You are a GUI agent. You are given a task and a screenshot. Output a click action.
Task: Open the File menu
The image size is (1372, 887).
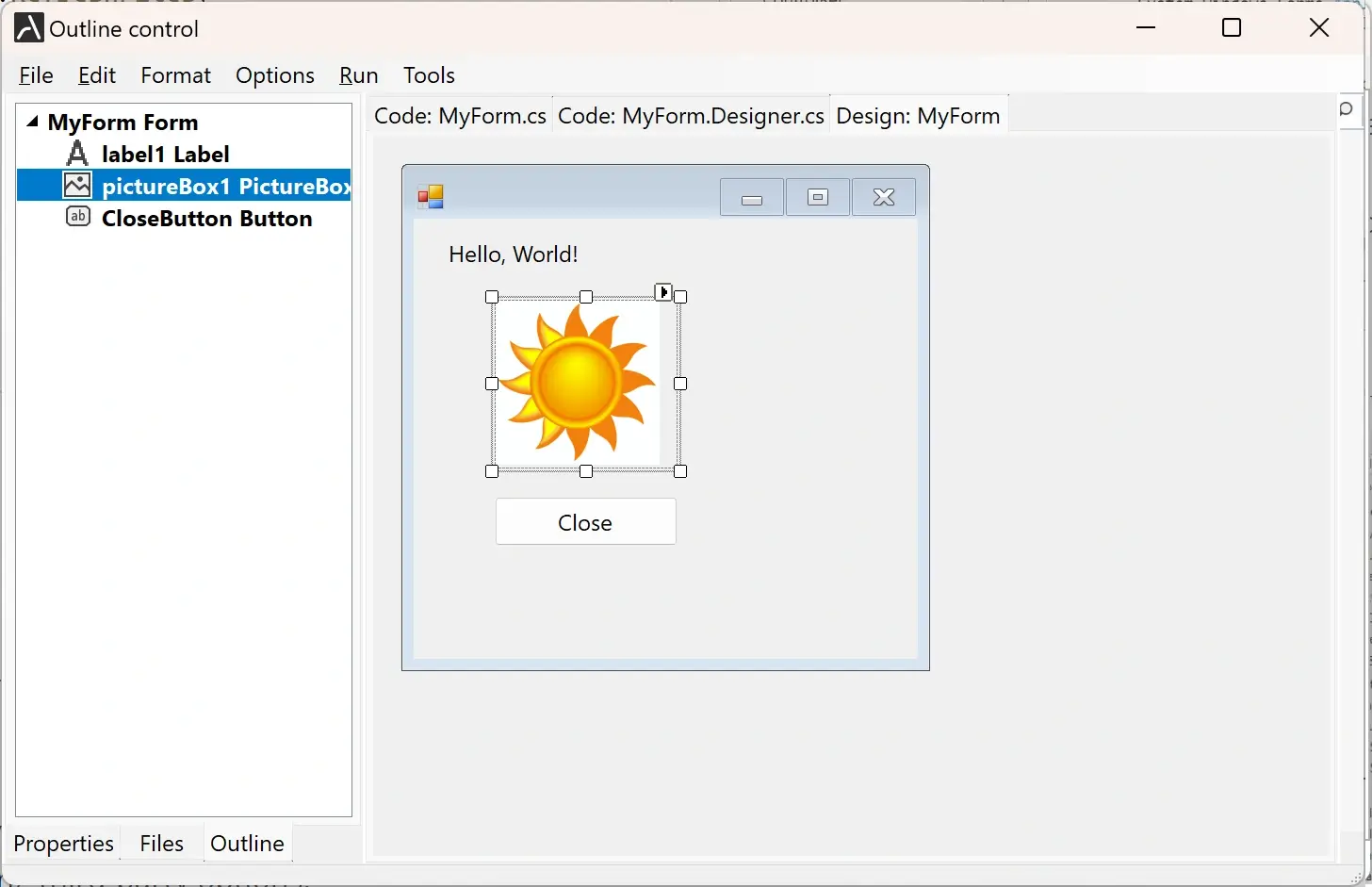pyautogui.click(x=36, y=75)
